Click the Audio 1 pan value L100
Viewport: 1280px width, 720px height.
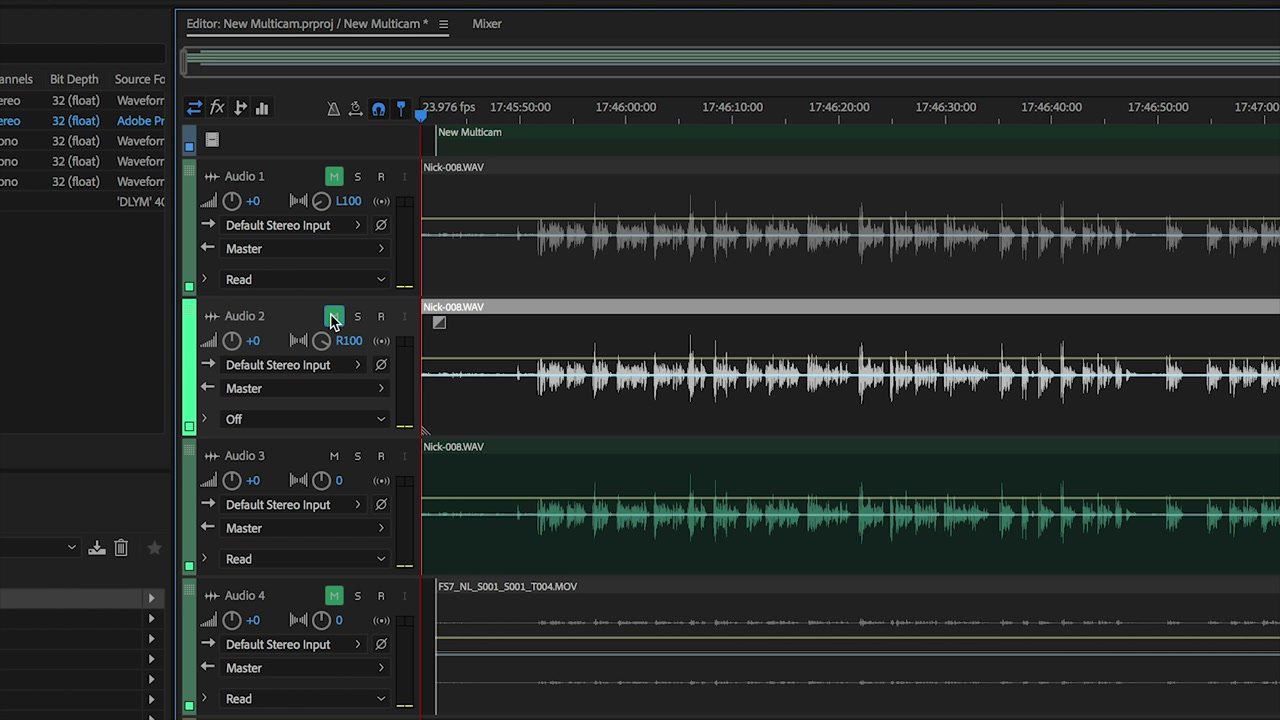pos(348,201)
